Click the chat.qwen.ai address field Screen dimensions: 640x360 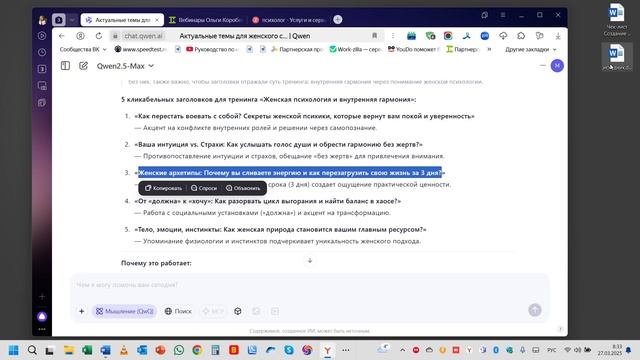144,36
